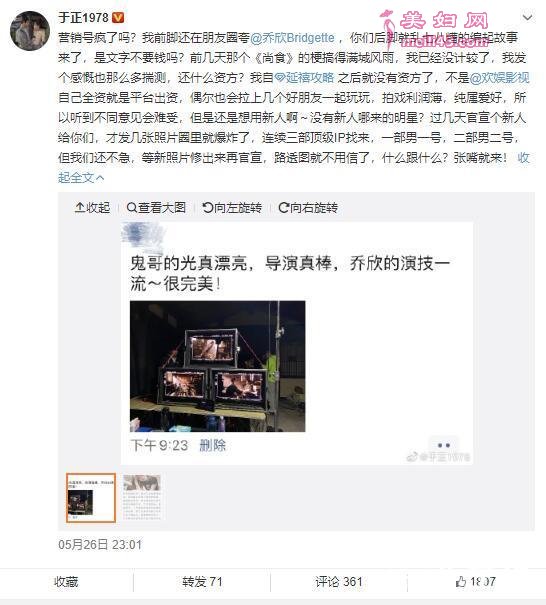Image resolution: width=546 pixels, height=605 pixels.
Task: Click the 收藏 favorite button
Action: [66, 581]
